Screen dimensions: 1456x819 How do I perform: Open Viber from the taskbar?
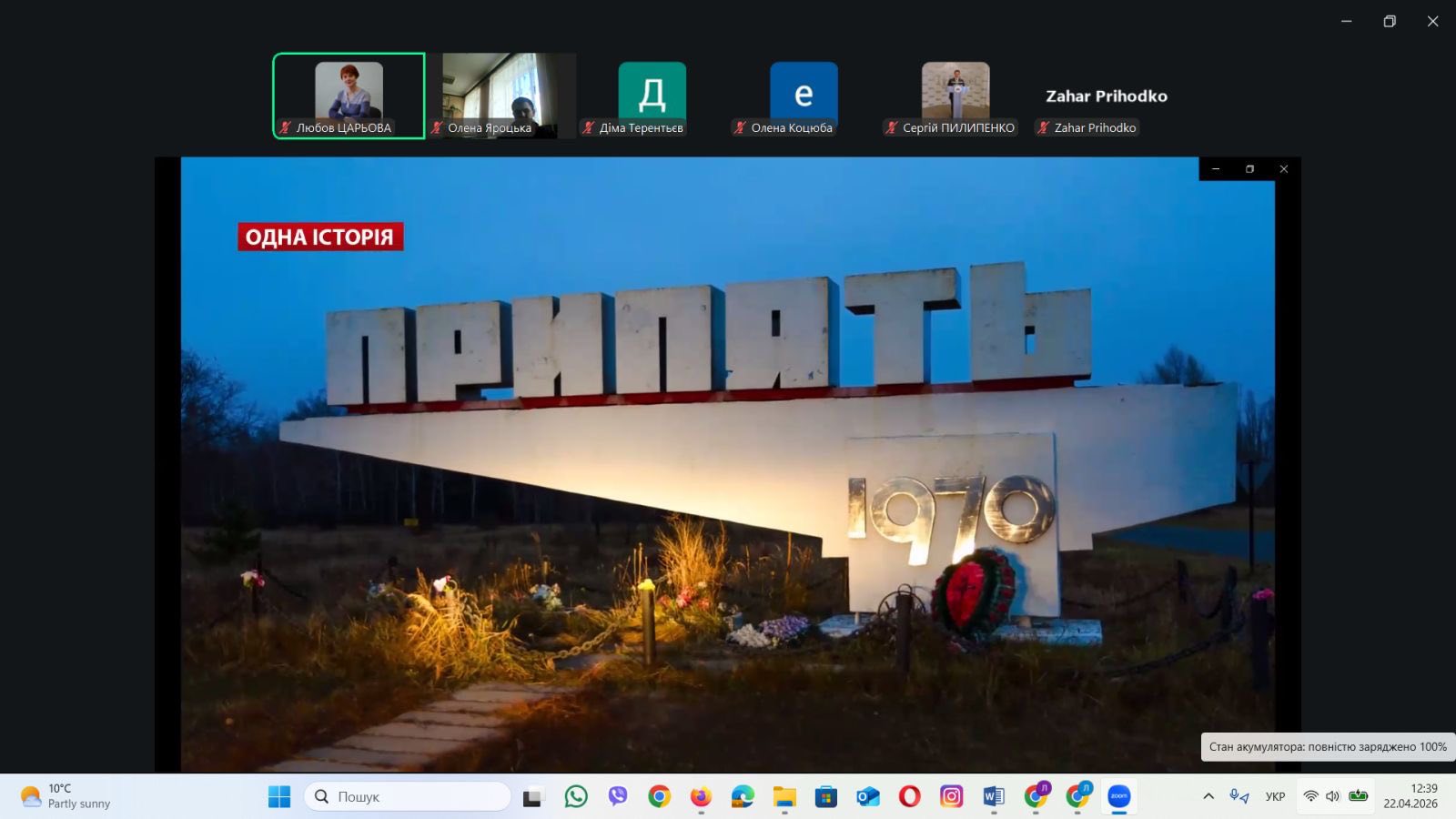[618, 797]
